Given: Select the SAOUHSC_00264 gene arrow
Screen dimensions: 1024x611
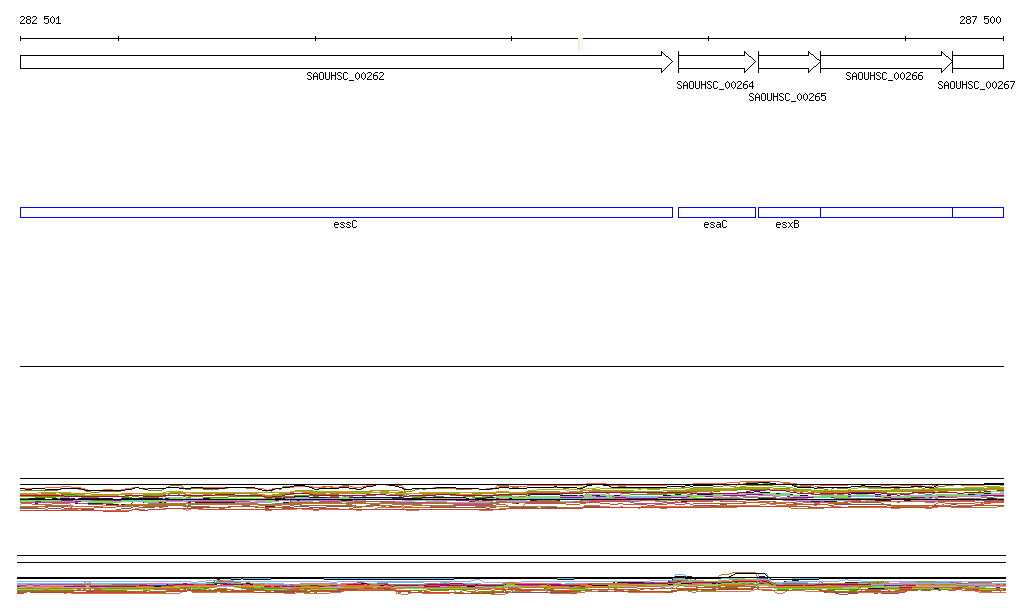Looking at the screenshot, I should point(716,62).
